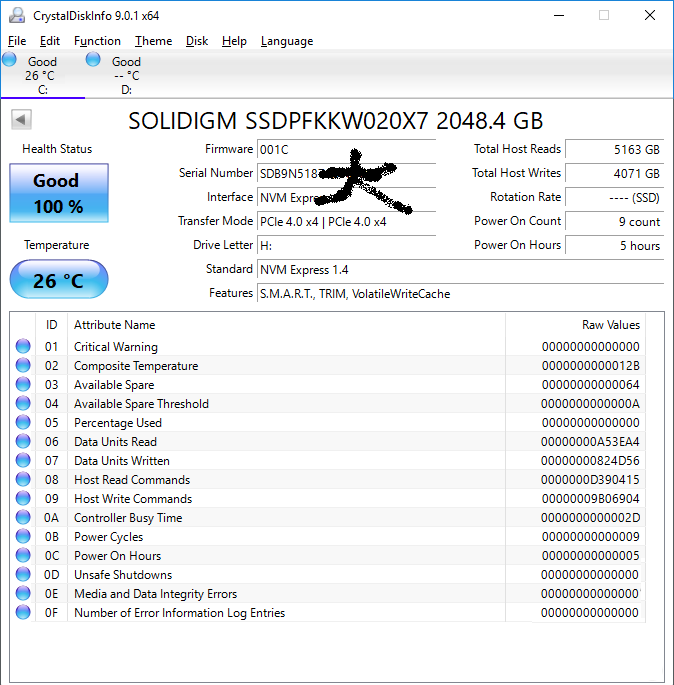The image size is (674, 685).
Task: Click the CrystalDiskInfo app icon in title bar
Action: (17, 15)
